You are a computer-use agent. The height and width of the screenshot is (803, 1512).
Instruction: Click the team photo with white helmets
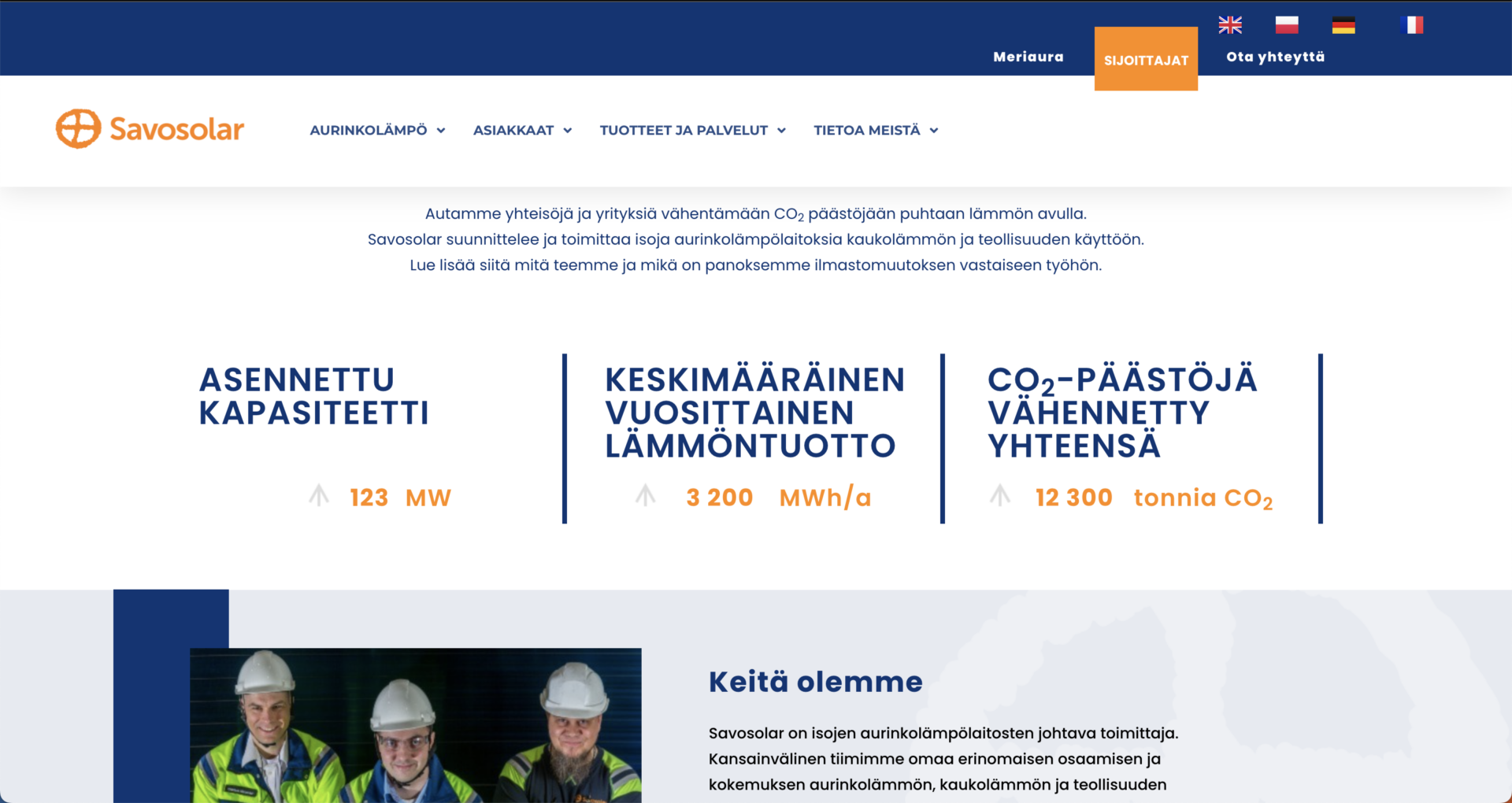416,724
